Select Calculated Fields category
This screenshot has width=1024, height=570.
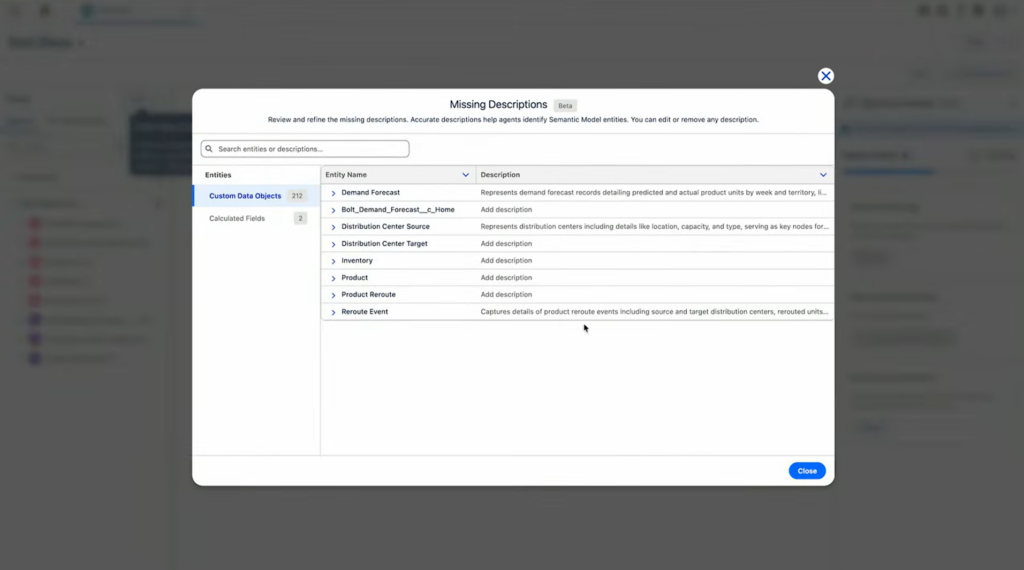click(256, 218)
